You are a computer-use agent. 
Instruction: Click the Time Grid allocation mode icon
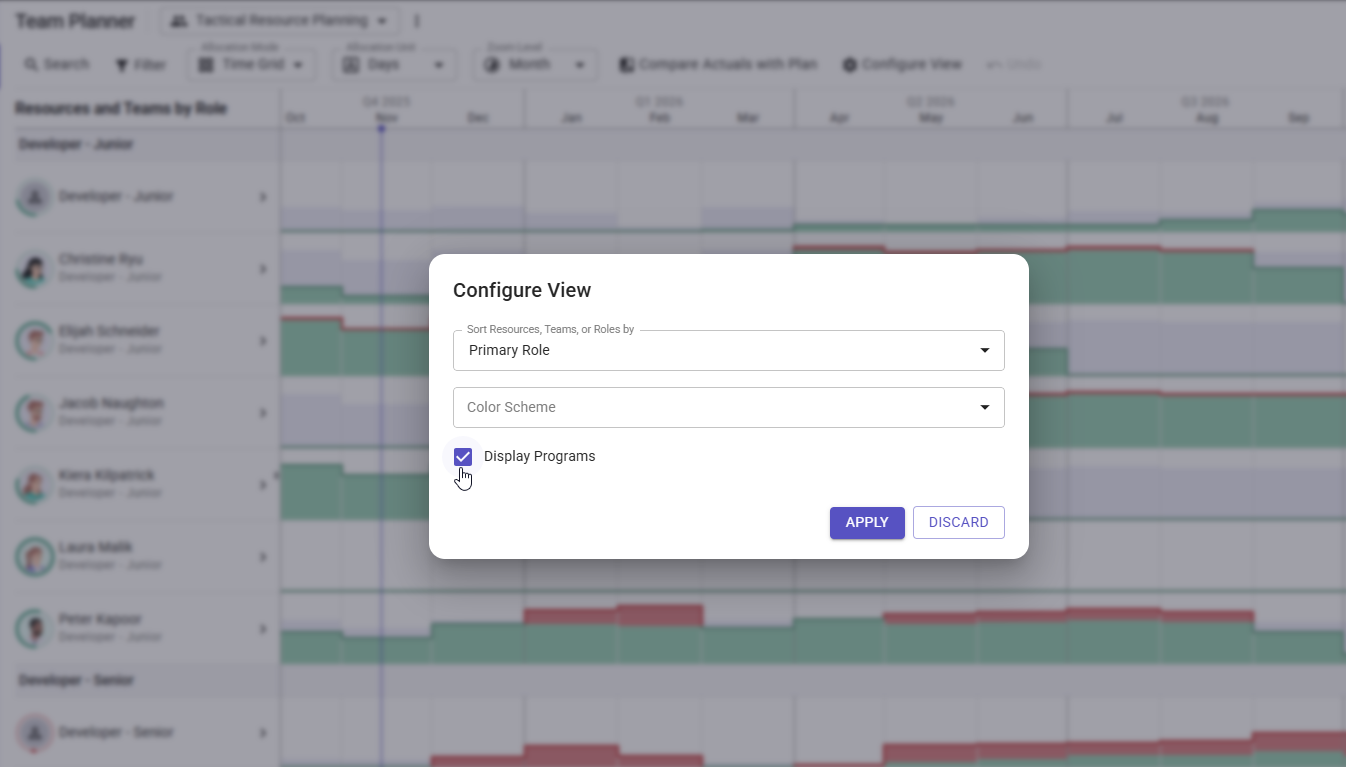click(x=207, y=65)
